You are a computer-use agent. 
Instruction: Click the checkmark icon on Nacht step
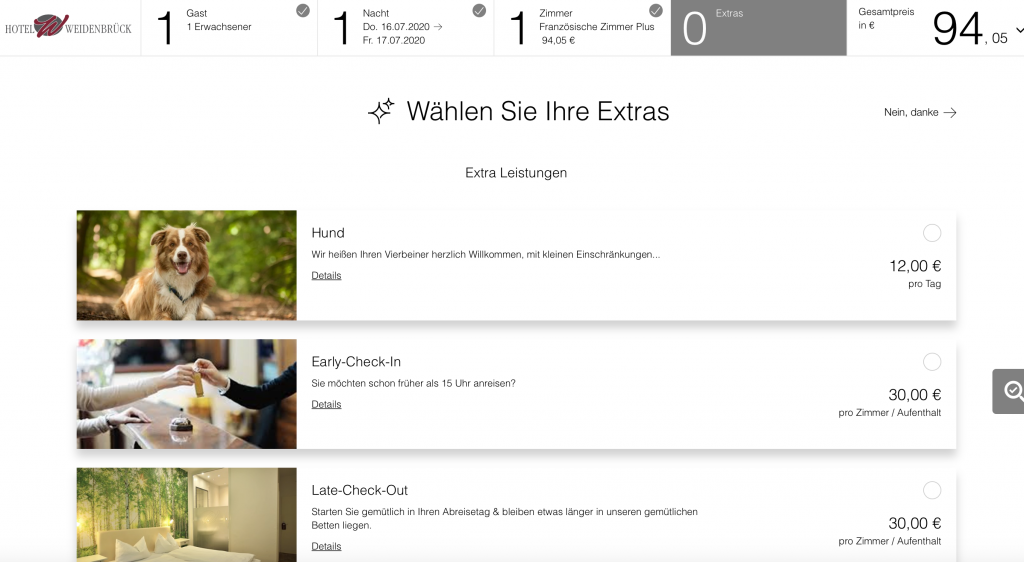[479, 10]
